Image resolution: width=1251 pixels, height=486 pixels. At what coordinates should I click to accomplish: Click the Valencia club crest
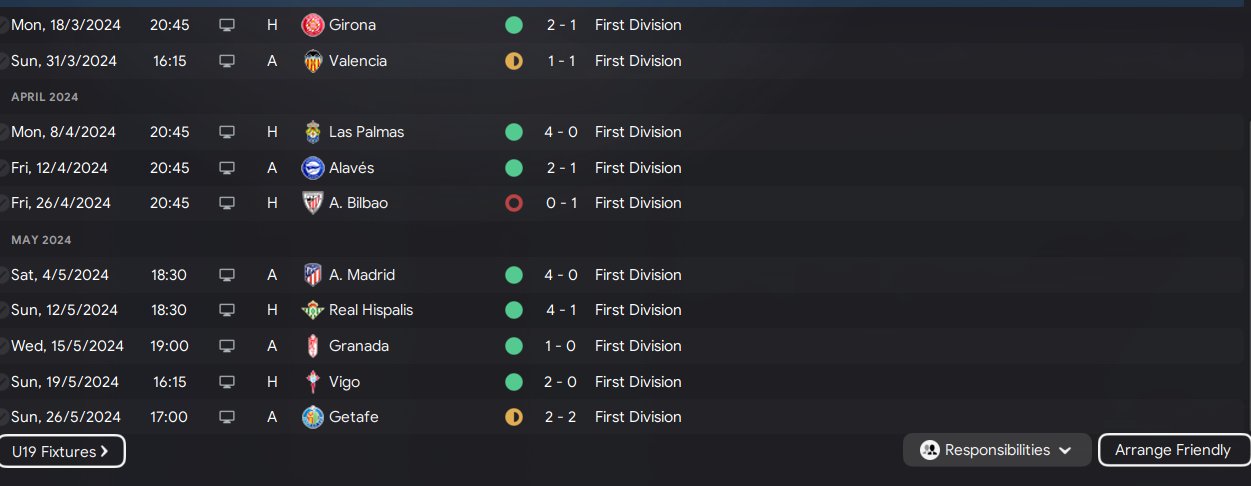313,61
